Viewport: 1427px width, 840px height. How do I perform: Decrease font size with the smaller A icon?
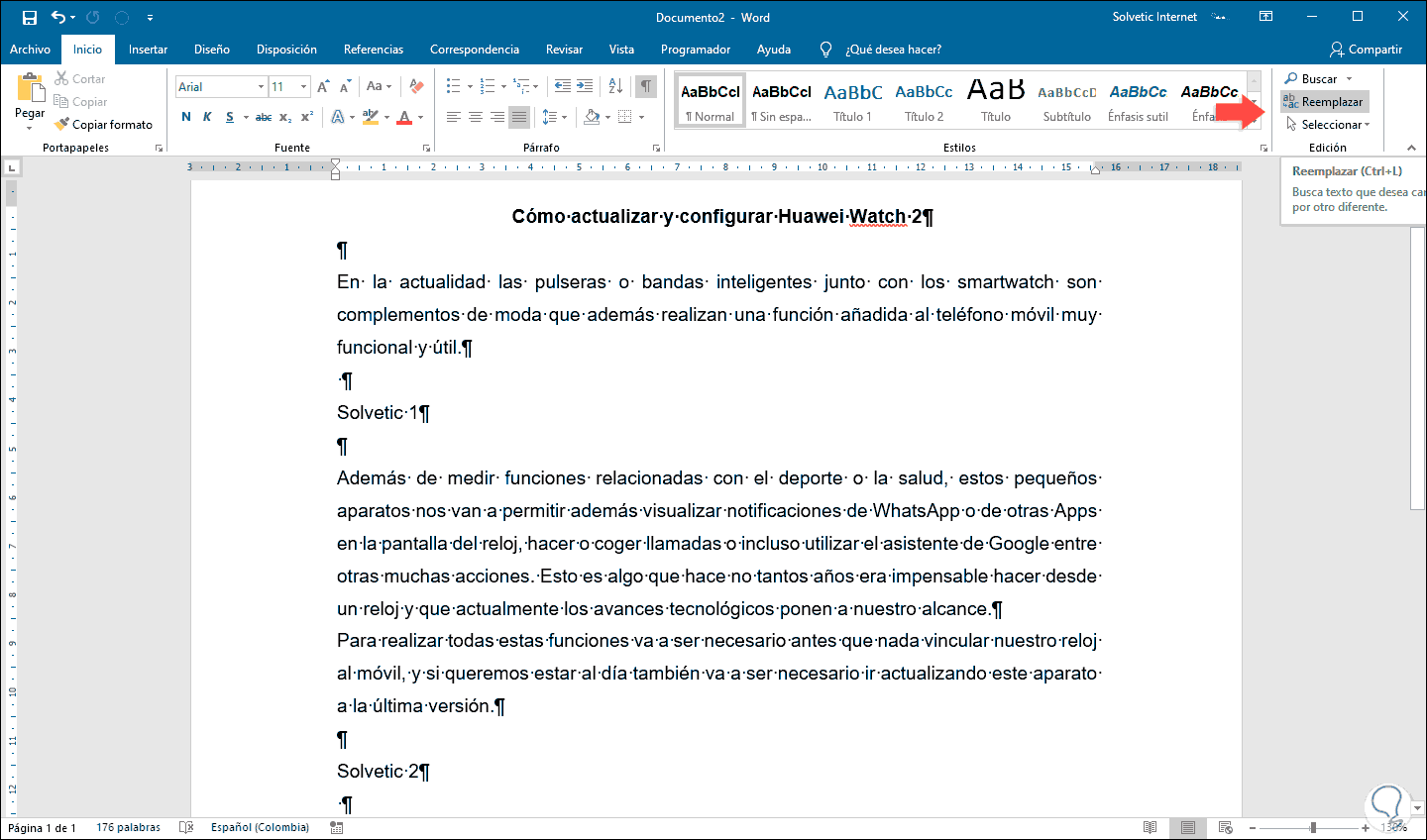pyautogui.click(x=345, y=87)
